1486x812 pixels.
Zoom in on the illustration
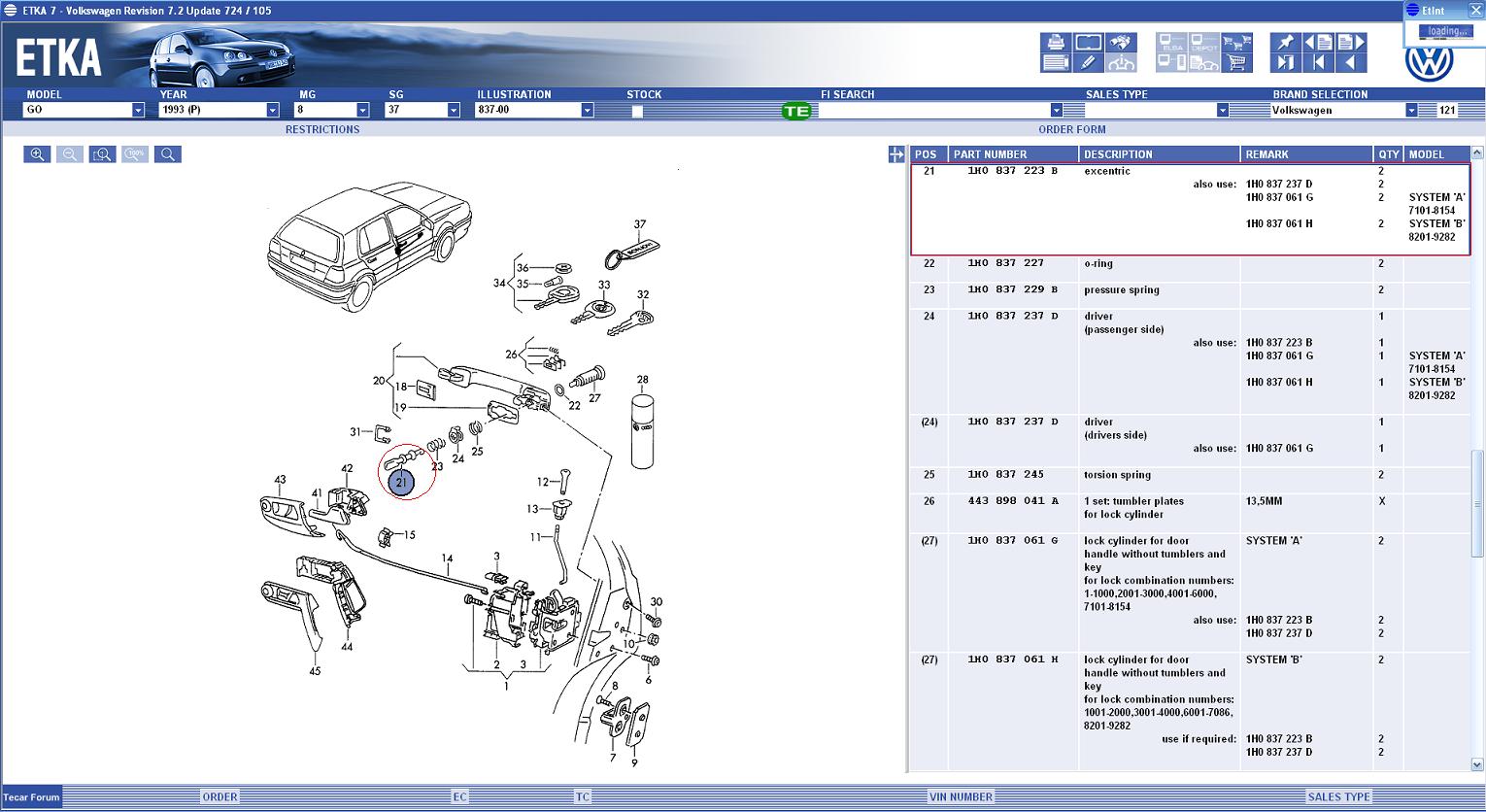[x=37, y=154]
